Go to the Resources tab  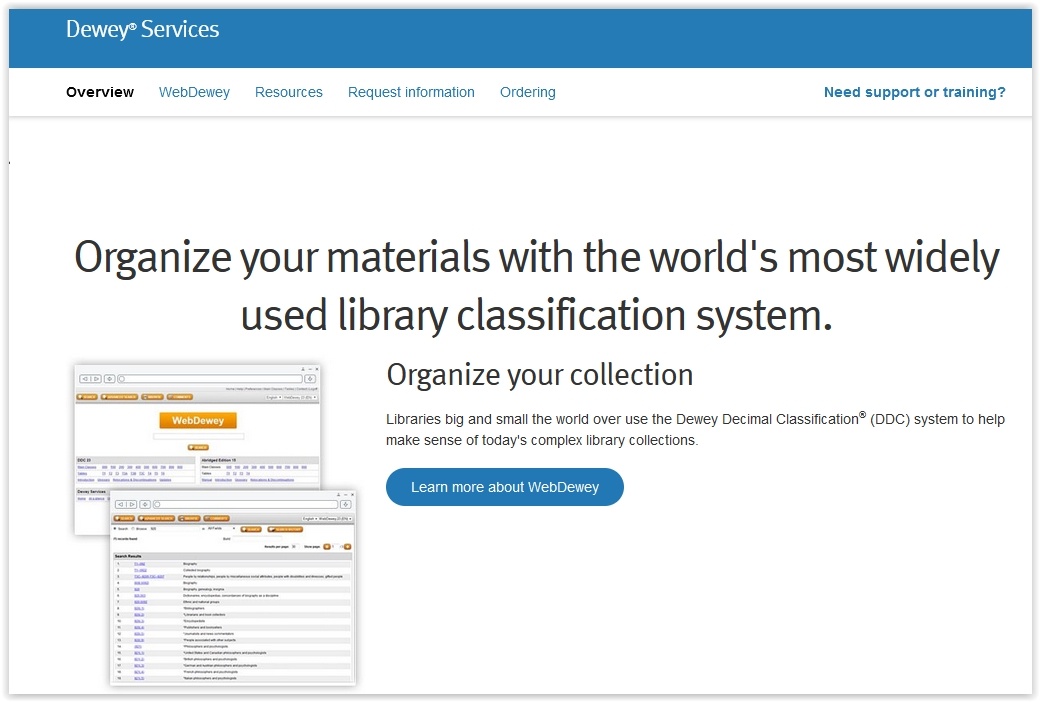[289, 92]
